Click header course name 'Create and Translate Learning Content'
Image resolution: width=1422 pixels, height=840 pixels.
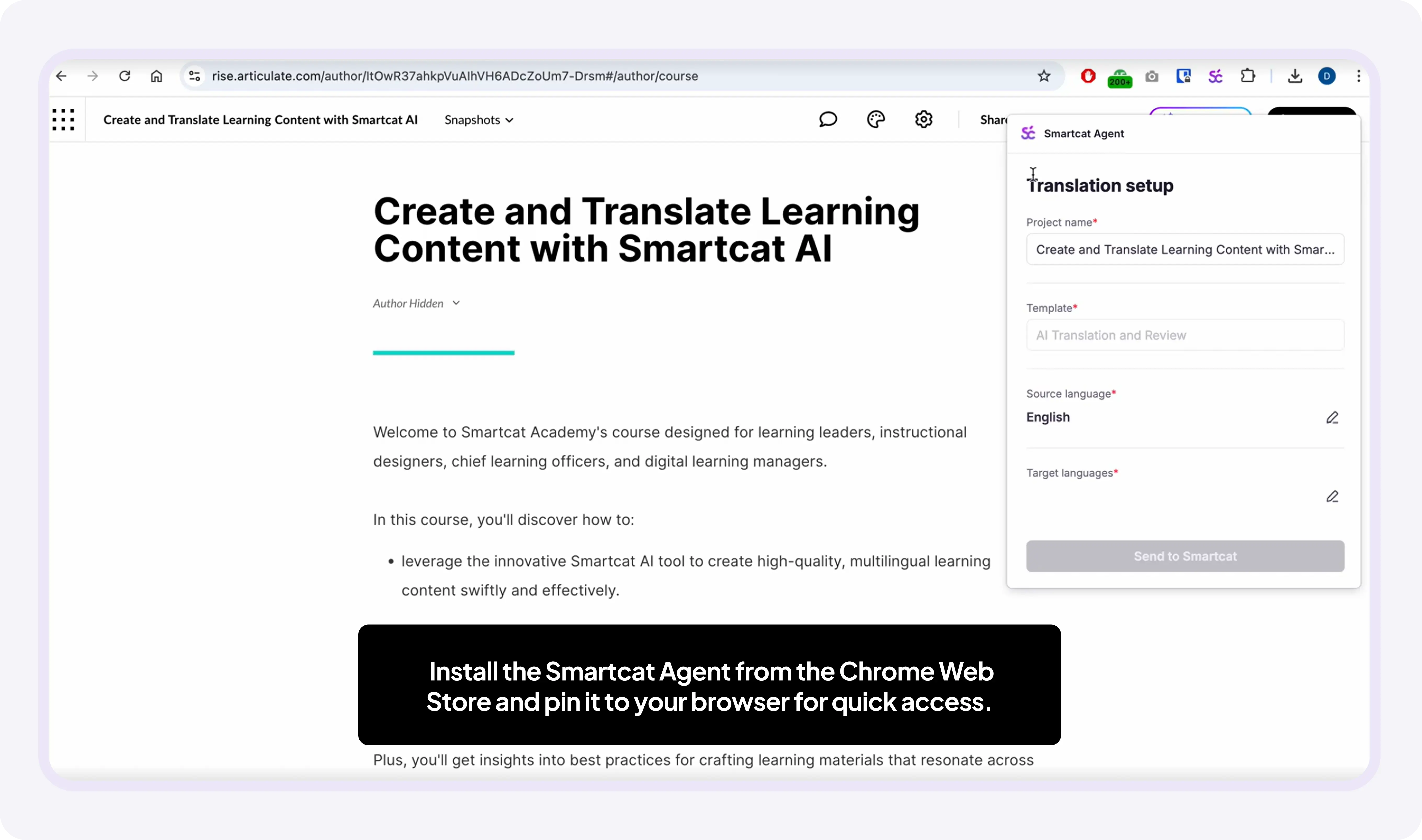260,120
